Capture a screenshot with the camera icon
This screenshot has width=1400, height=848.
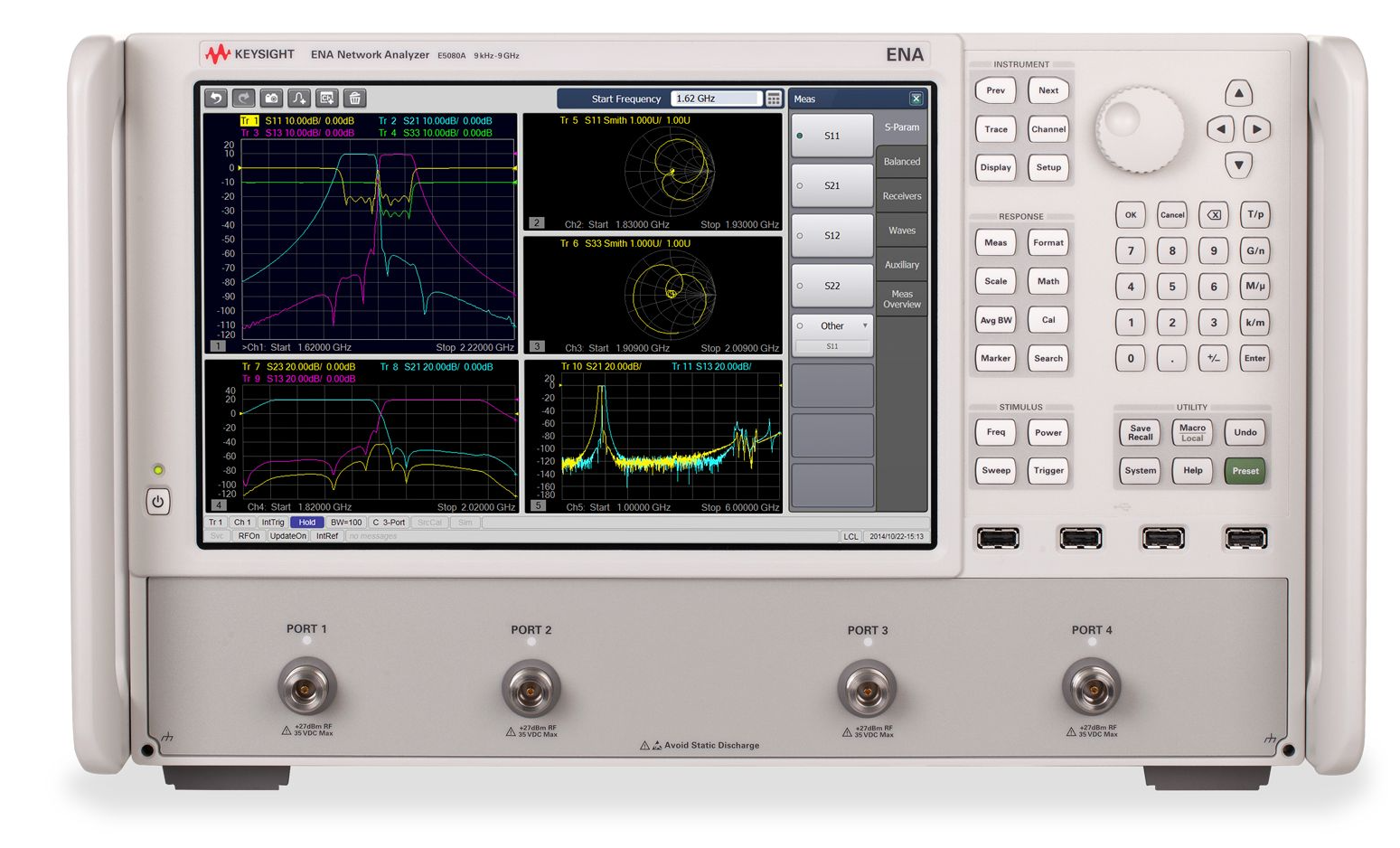(x=271, y=99)
